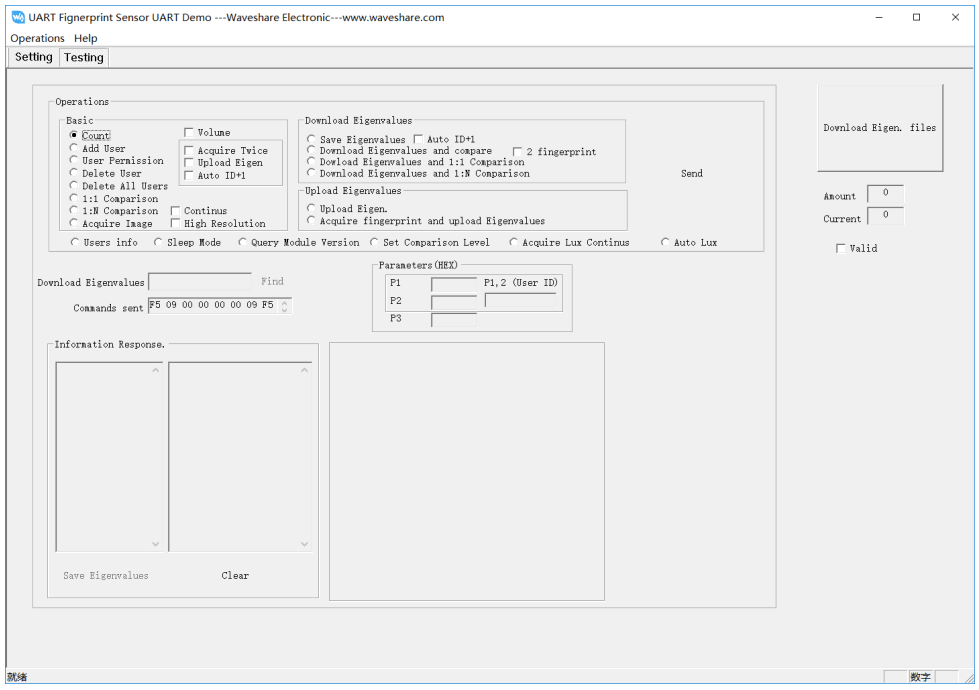Screen dimensions: 979x690
Task: Toggle the Valid checkbox
Action: (x=841, y=248)
